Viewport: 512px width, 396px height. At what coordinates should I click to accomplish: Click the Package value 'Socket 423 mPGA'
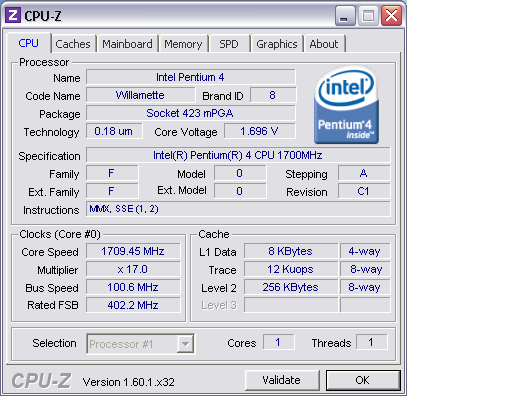[x=191, y=113]
